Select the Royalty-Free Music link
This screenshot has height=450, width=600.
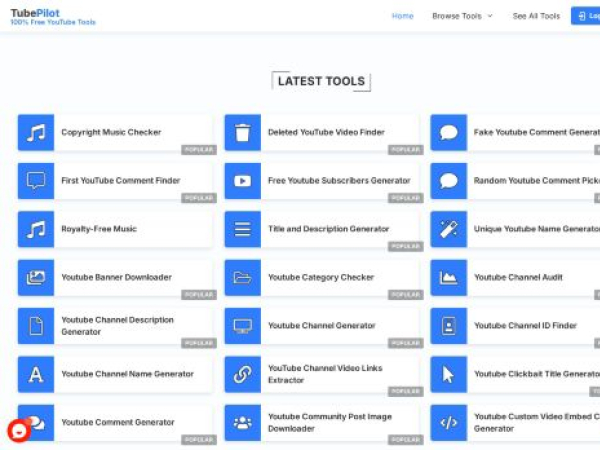tap(99, 228)
